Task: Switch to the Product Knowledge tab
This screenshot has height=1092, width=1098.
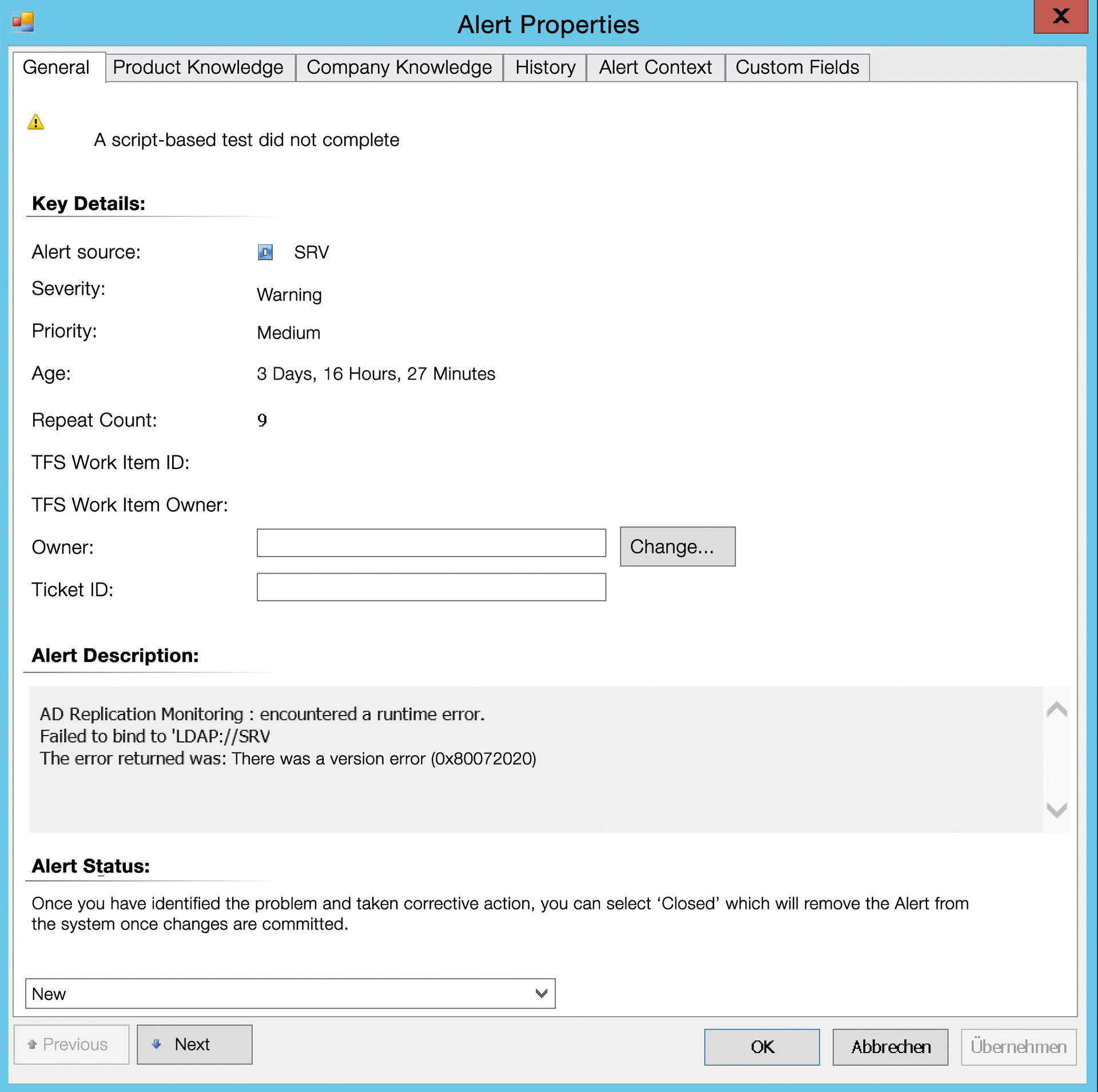Action: [x=198, y=67]
